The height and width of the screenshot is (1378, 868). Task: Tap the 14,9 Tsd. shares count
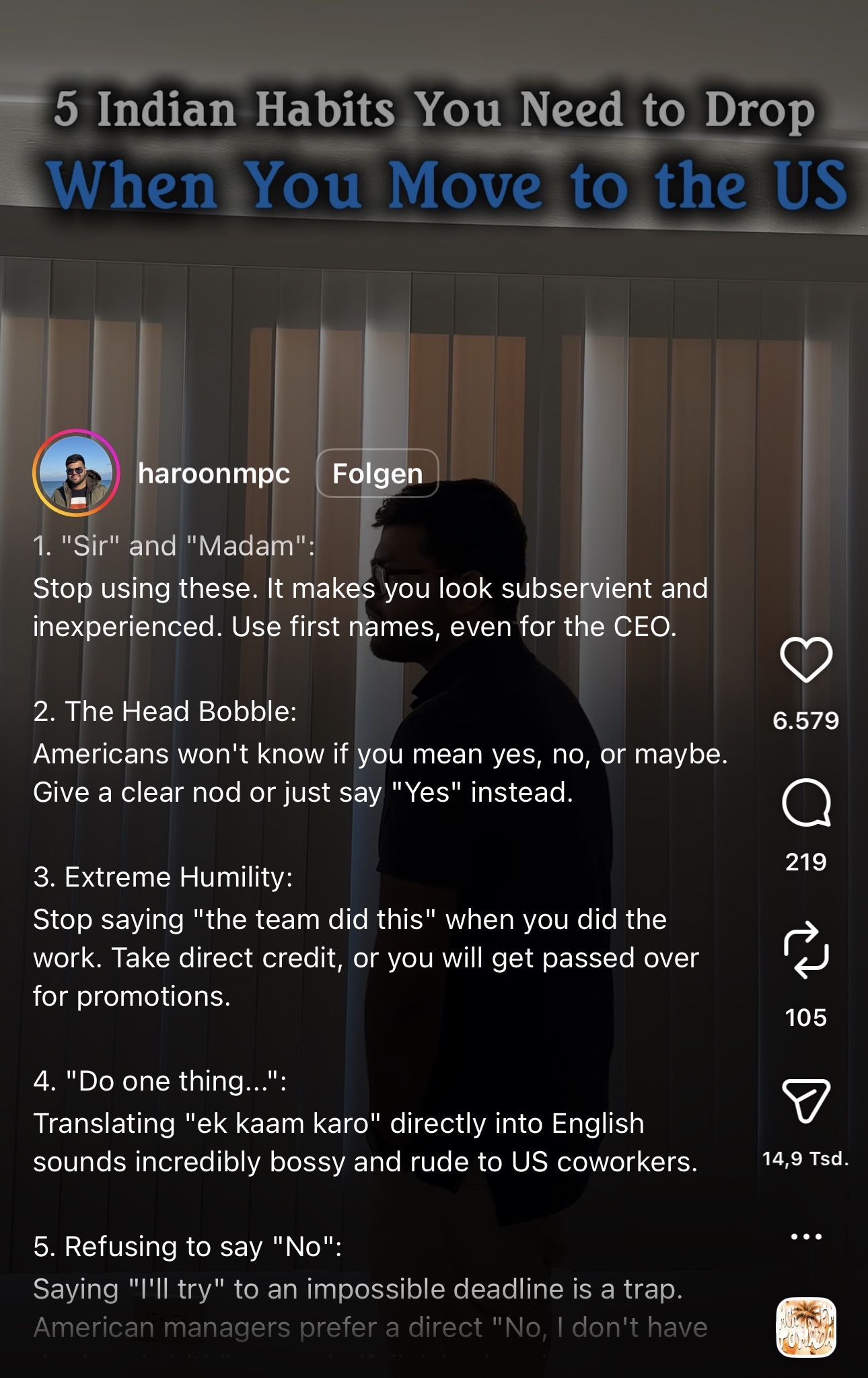click(x=806, y=1159)
